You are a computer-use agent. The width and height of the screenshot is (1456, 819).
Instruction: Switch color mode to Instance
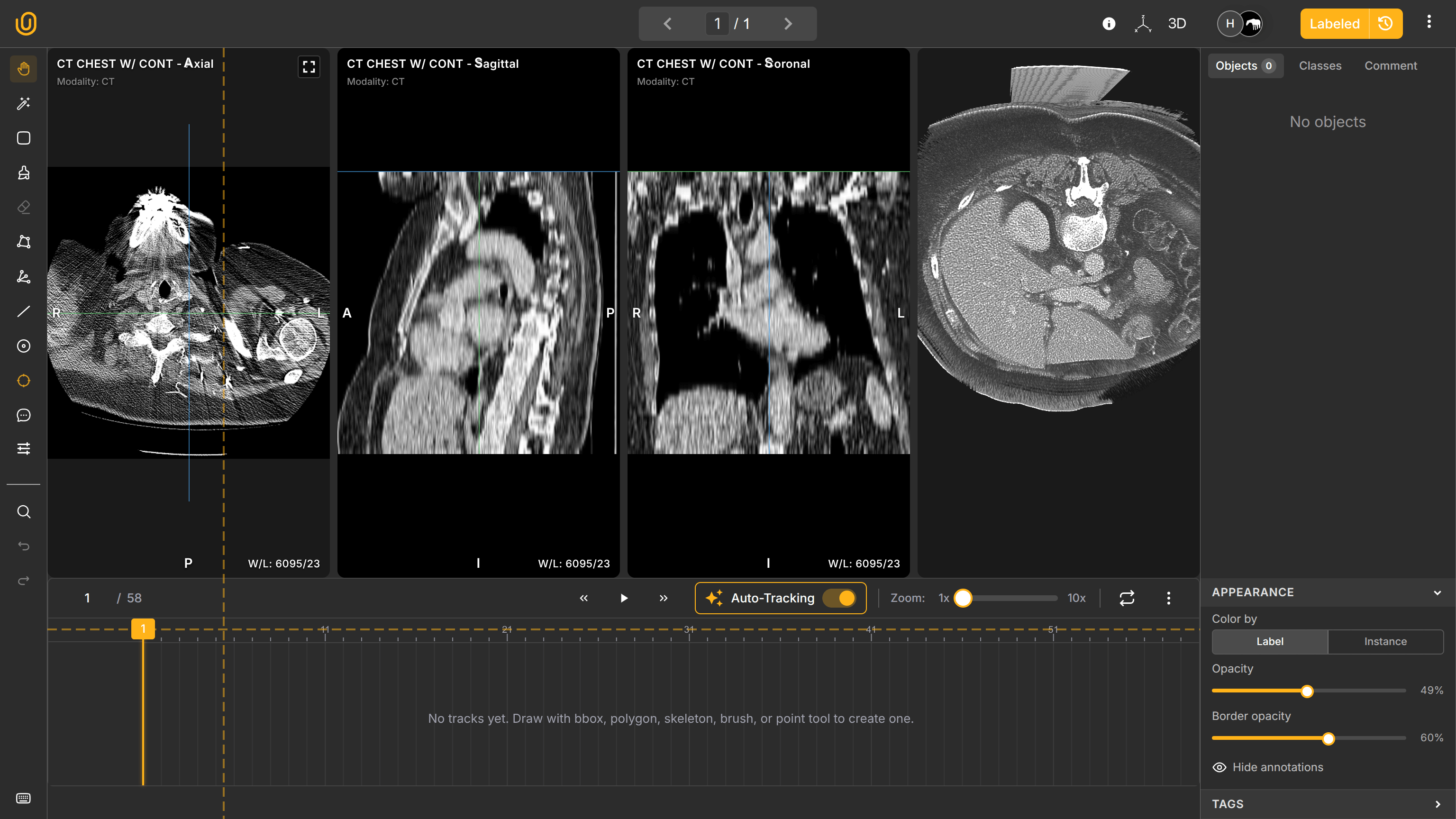coord(1385,642)
